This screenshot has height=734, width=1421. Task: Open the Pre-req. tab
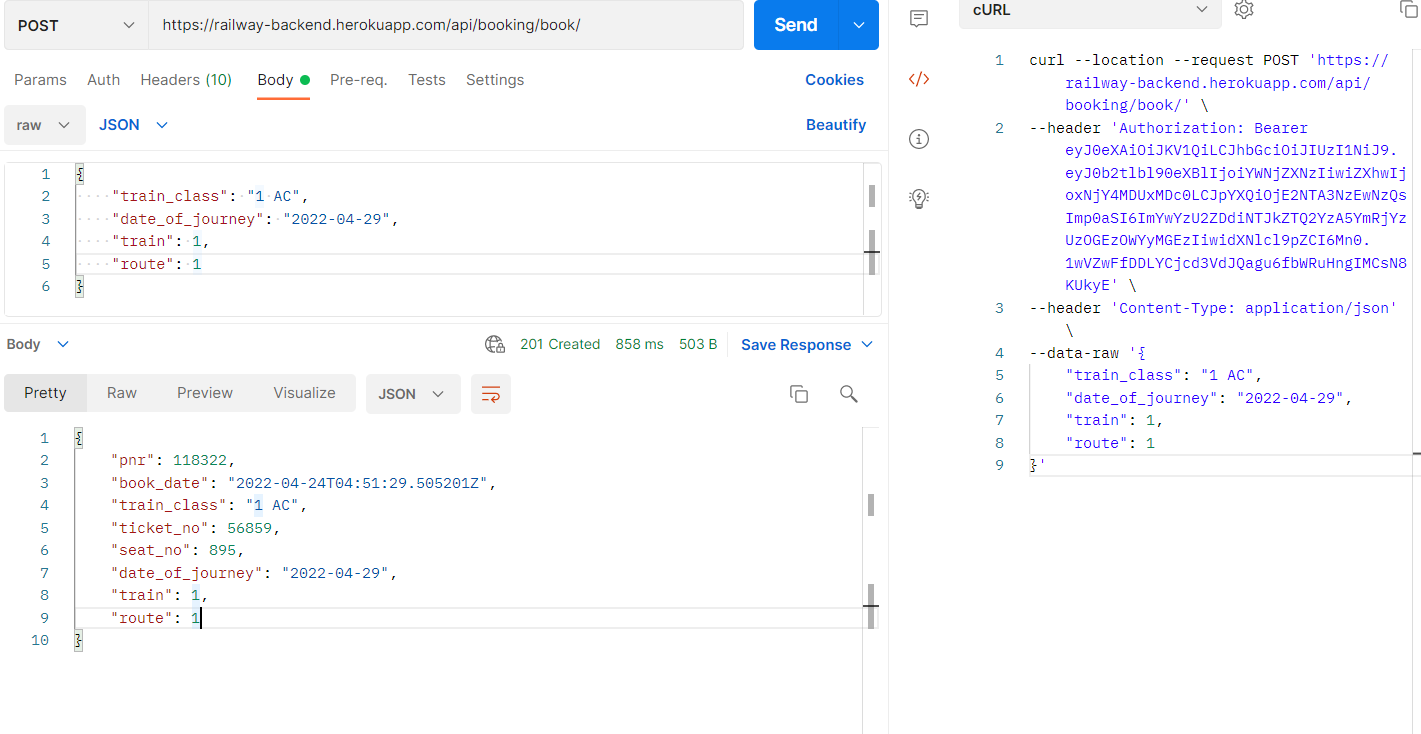pyautogui.click(x=359, y=80)
